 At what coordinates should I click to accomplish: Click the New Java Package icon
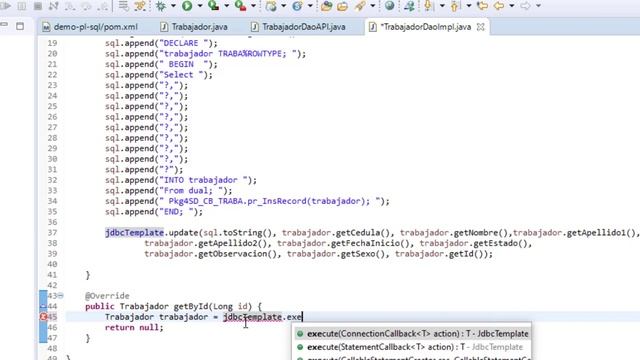[271, 6]
